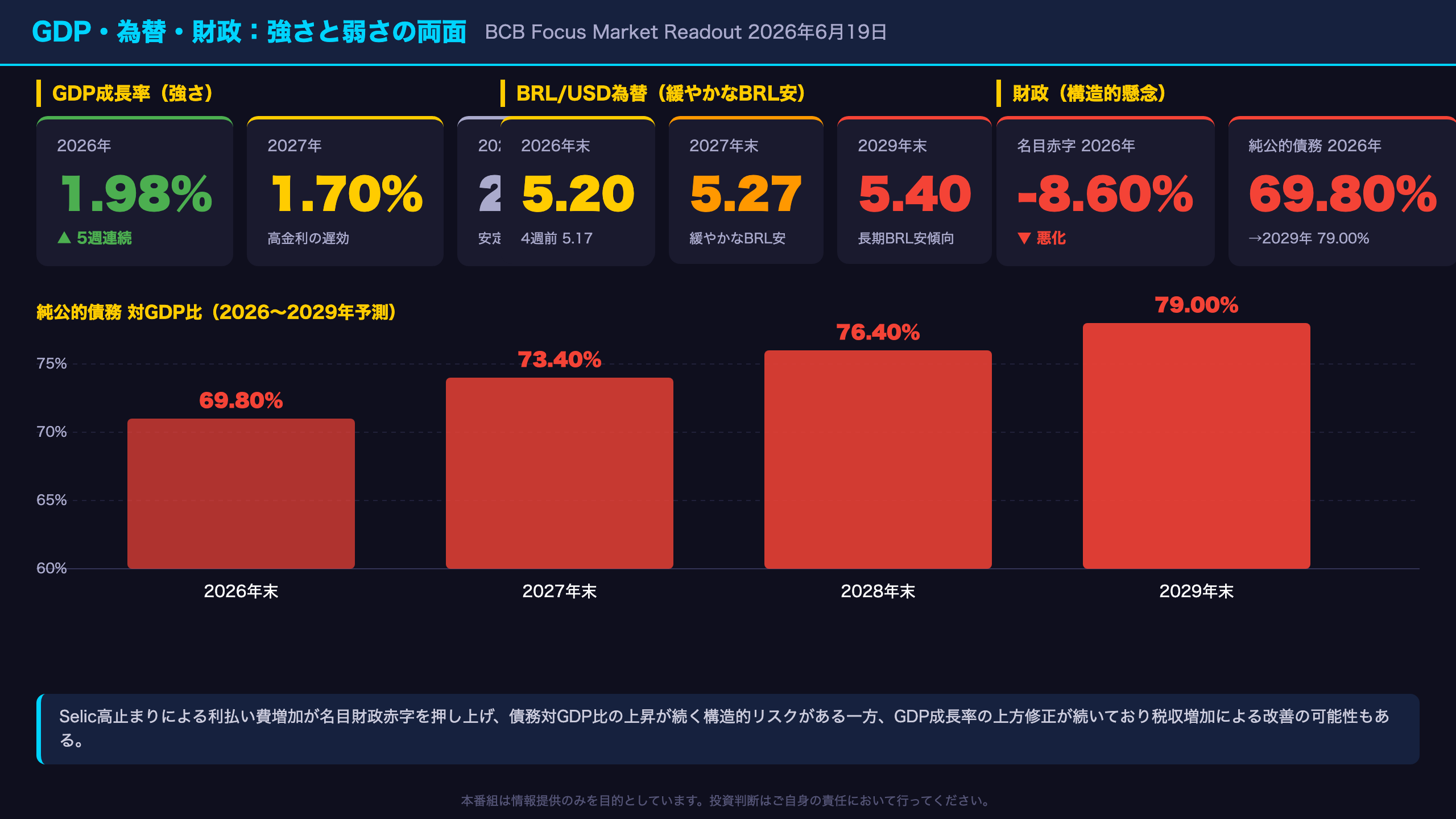Click the net public debt value 69.80% card
Viewport: 1456px width, 819px height.
1342,191
